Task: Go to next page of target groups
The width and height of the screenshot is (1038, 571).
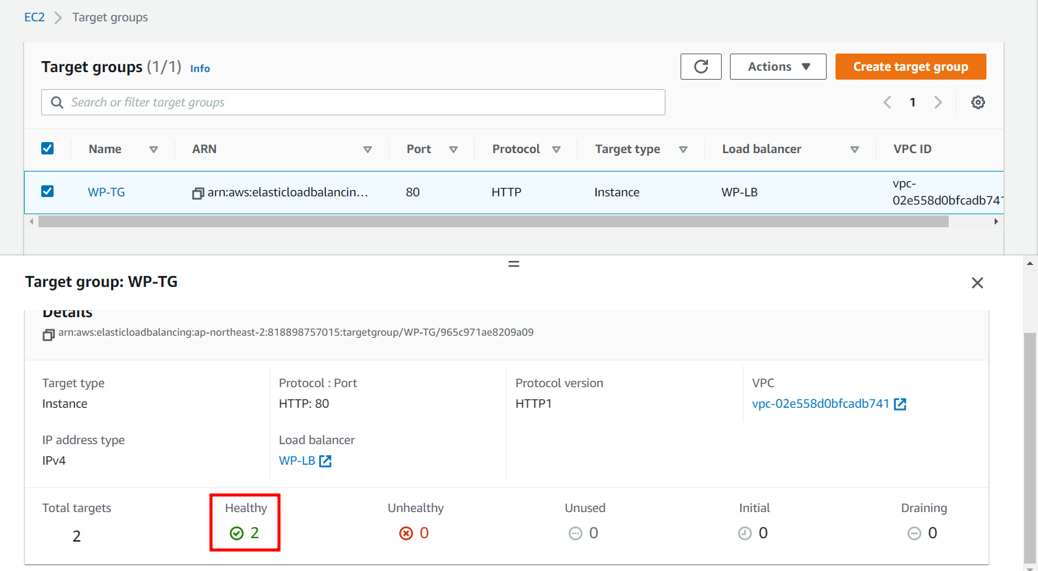Action: click(x=938, y=103)
